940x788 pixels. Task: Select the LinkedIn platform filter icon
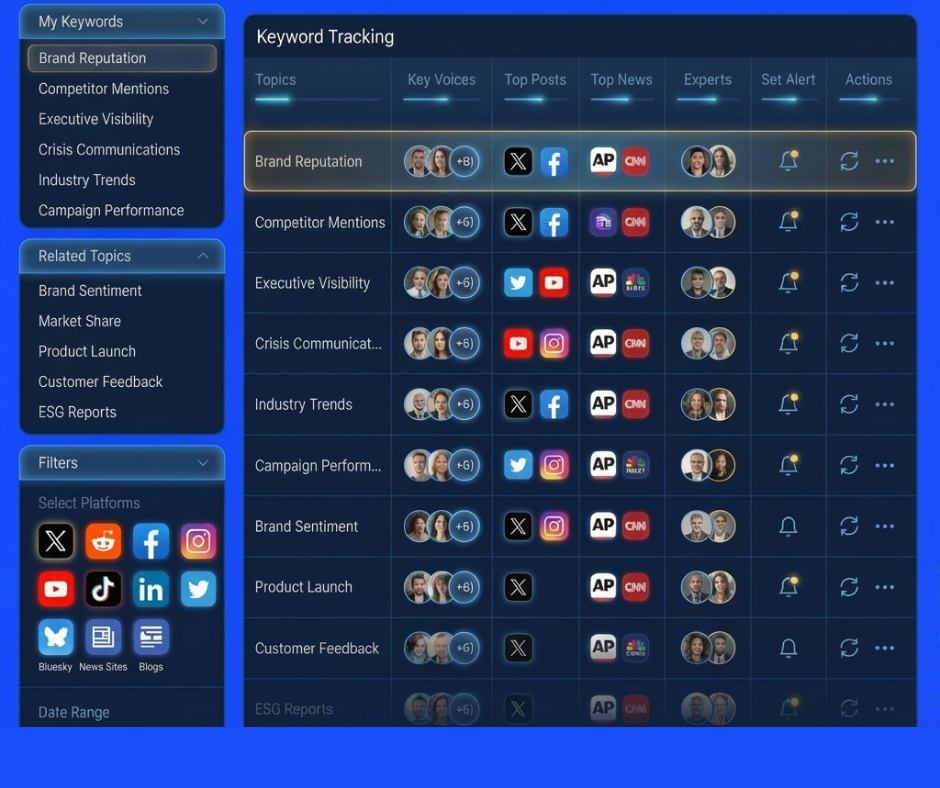[x=151, y=589]
